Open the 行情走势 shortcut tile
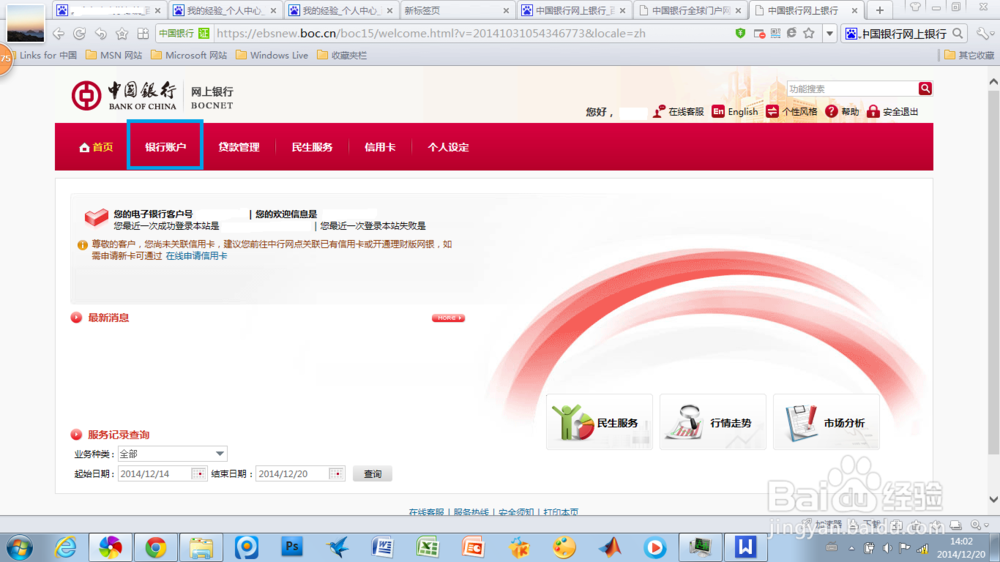Viewport: 1000px width, 562px height. (x=712, y=422)
